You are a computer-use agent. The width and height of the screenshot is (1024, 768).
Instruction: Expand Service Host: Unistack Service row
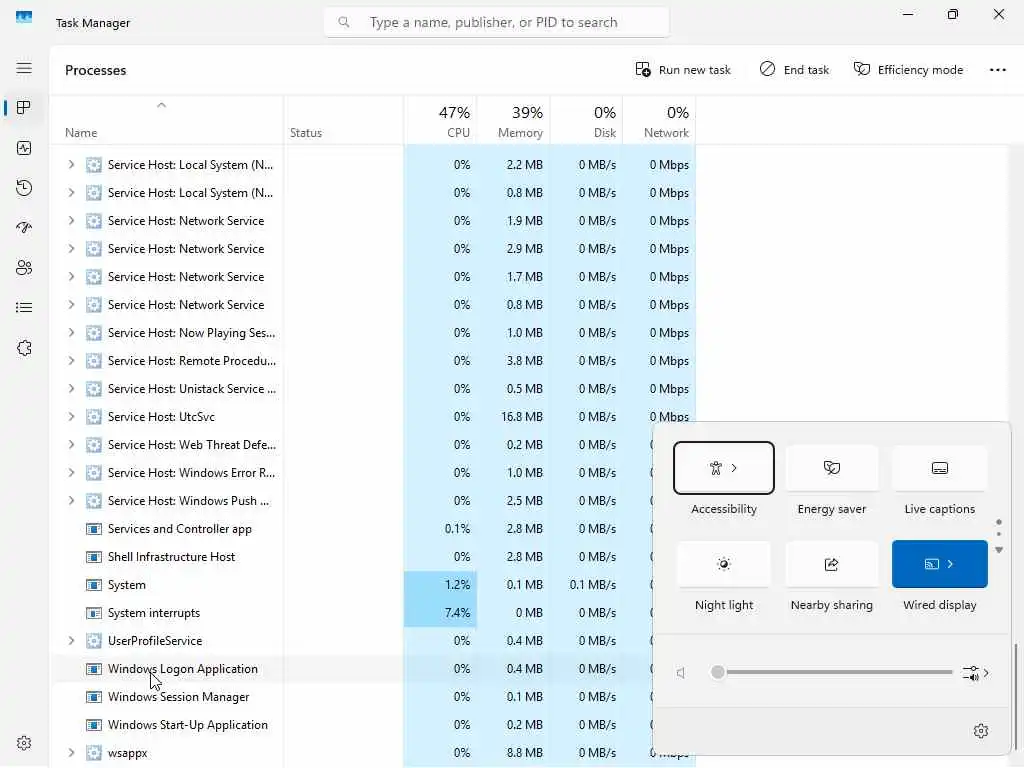pos(71,389)
